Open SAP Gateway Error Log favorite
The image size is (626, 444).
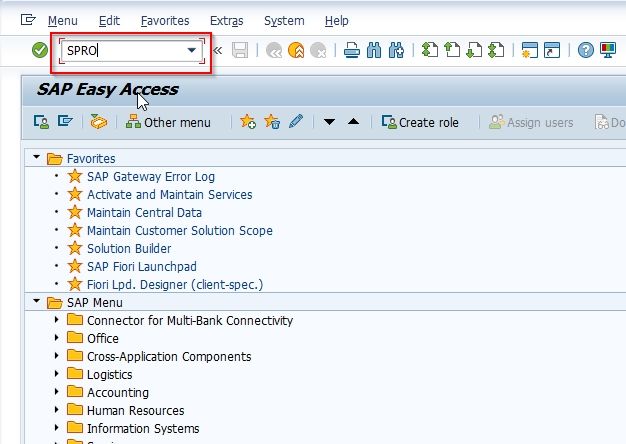[x=151, y=176]
